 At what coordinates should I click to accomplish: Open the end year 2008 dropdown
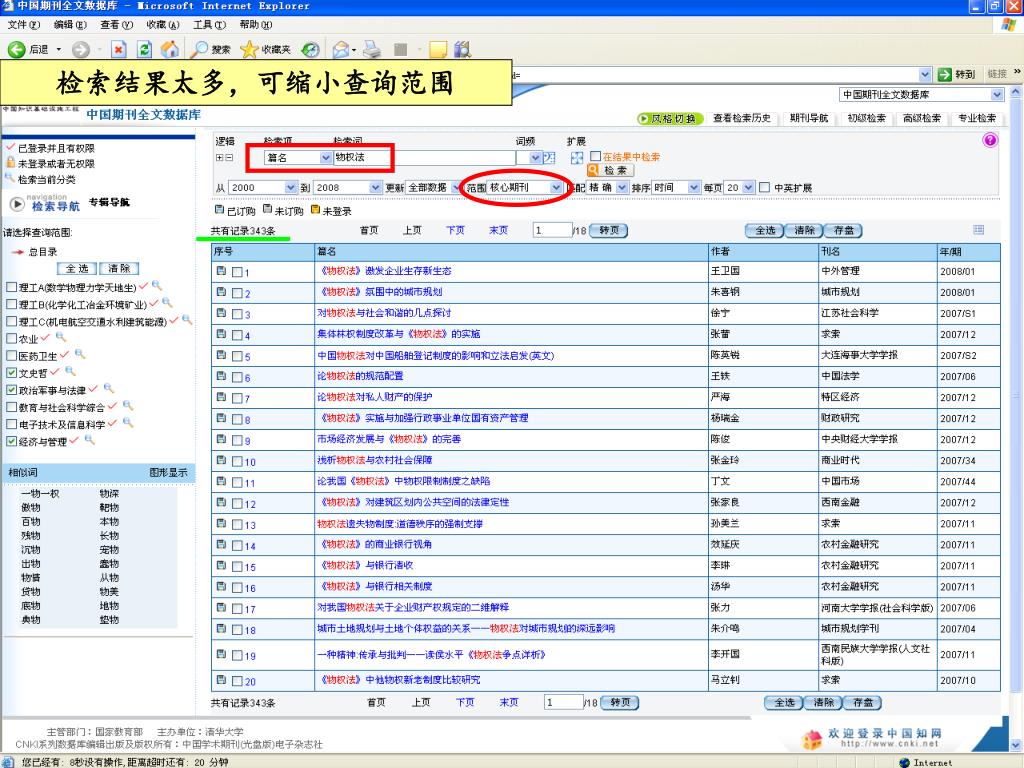(x=375, y=187)
